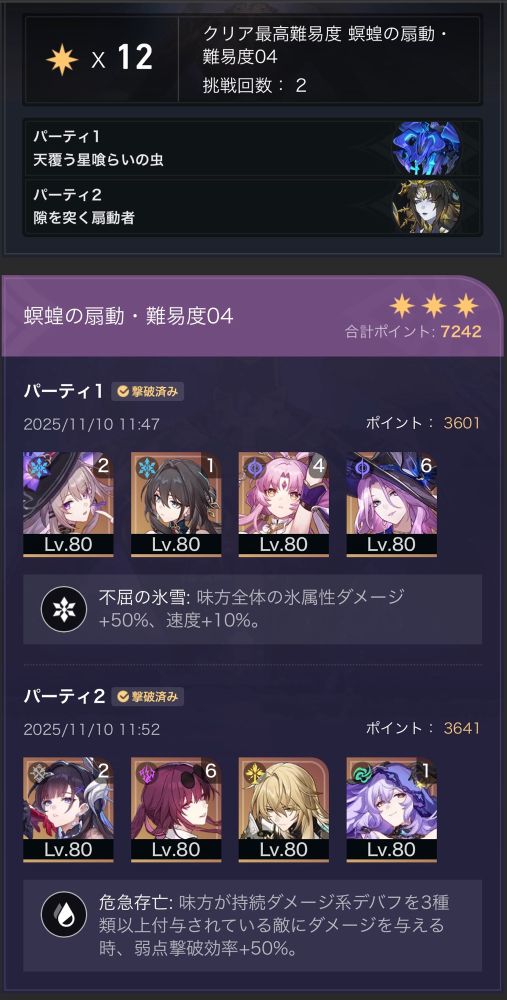Select the purple-veiled wind character portrait
The width and height of the screenshot is (507, 1000).
pyautogui.click(x=392, y=809)
